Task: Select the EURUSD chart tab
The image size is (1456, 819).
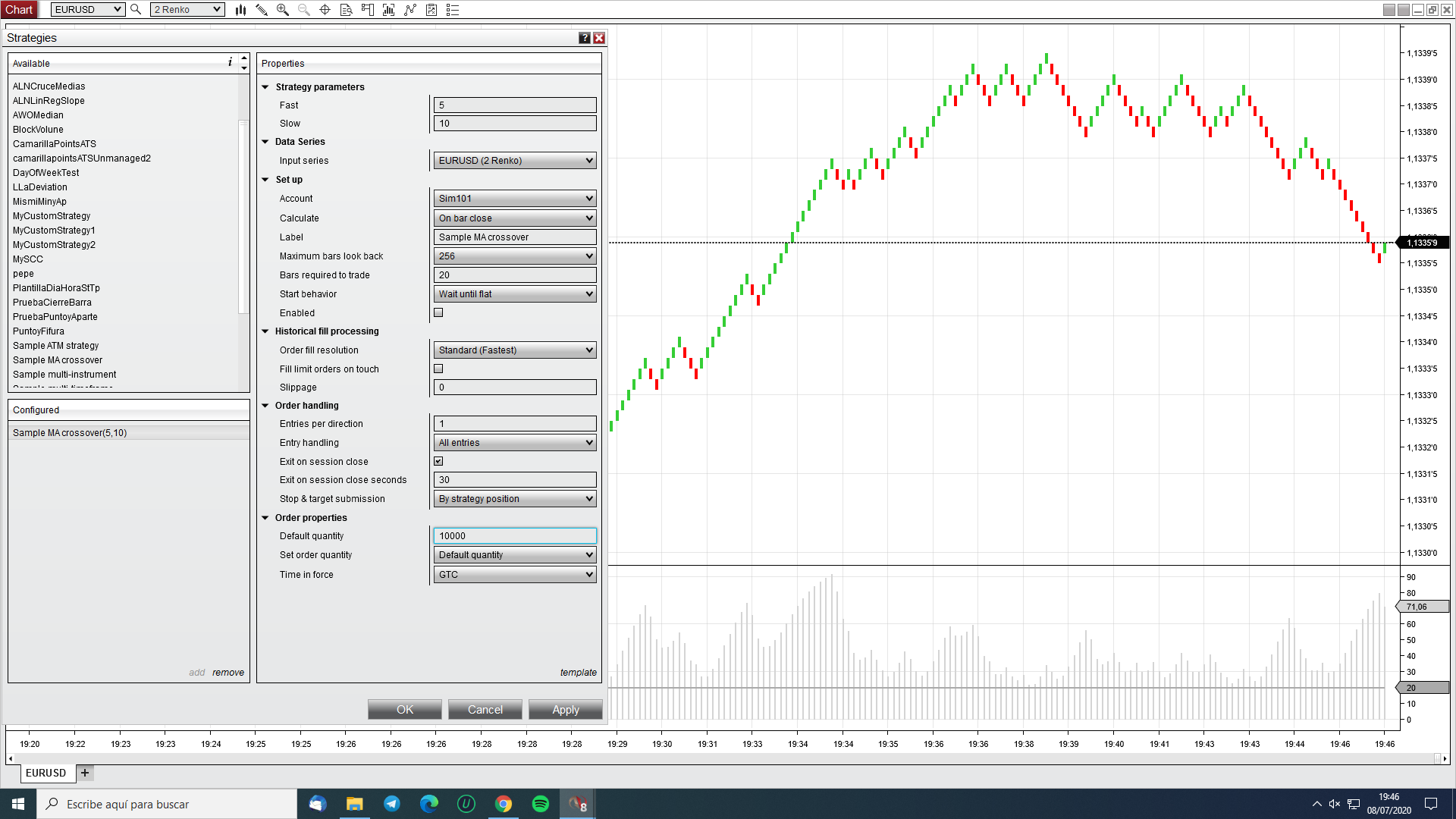Action: tap(45, 773)
